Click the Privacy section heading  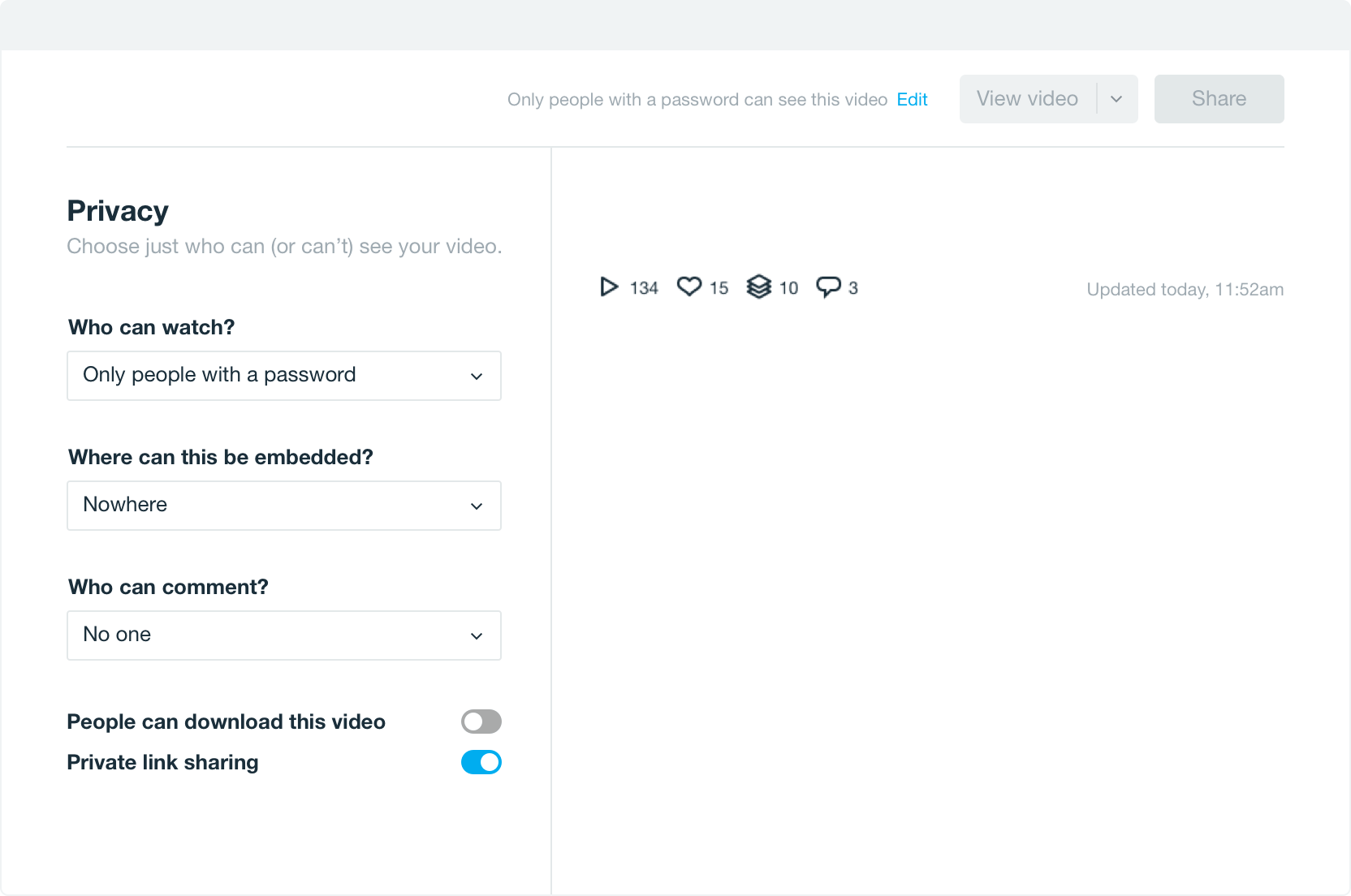click(118, 211)
